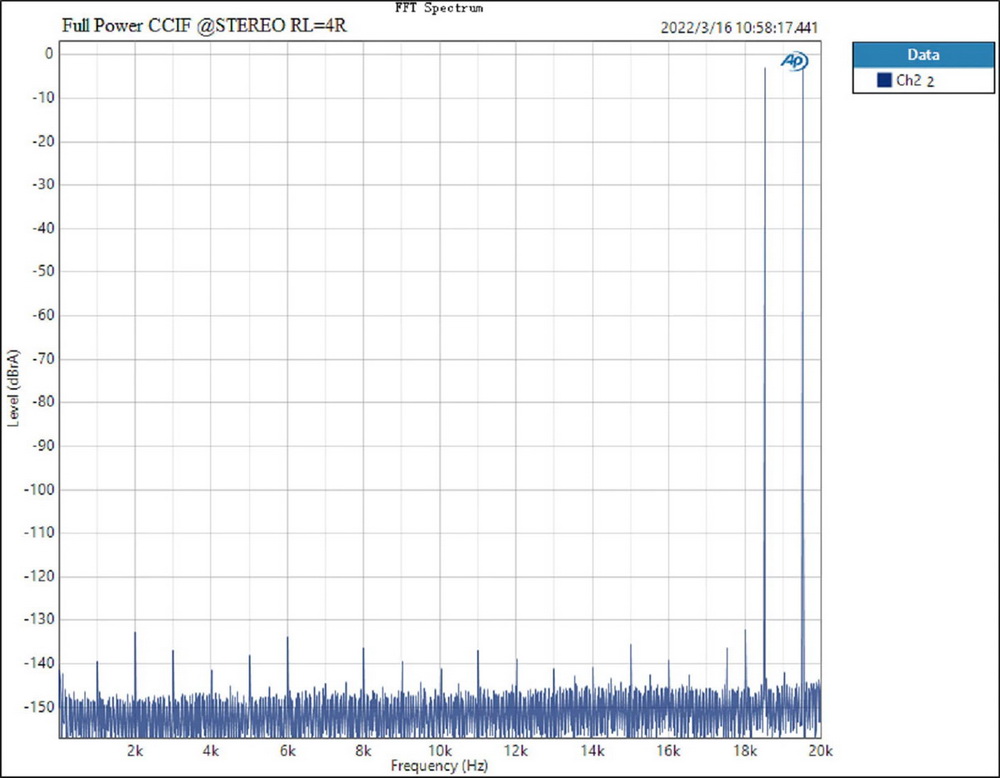
Task: Select the Ch2 trace label in legend
Action: pyautogui.click(x=908, y=81)
